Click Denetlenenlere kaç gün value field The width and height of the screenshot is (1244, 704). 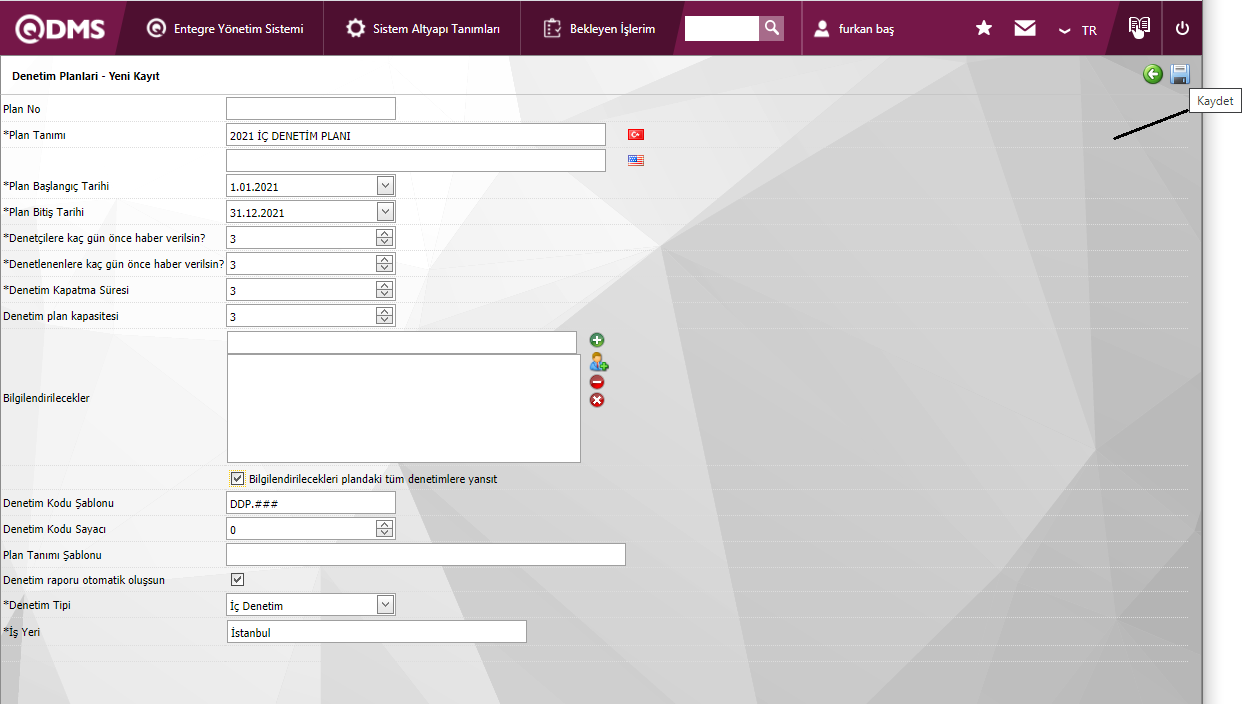pyautogui.click(x=302, y=264)
